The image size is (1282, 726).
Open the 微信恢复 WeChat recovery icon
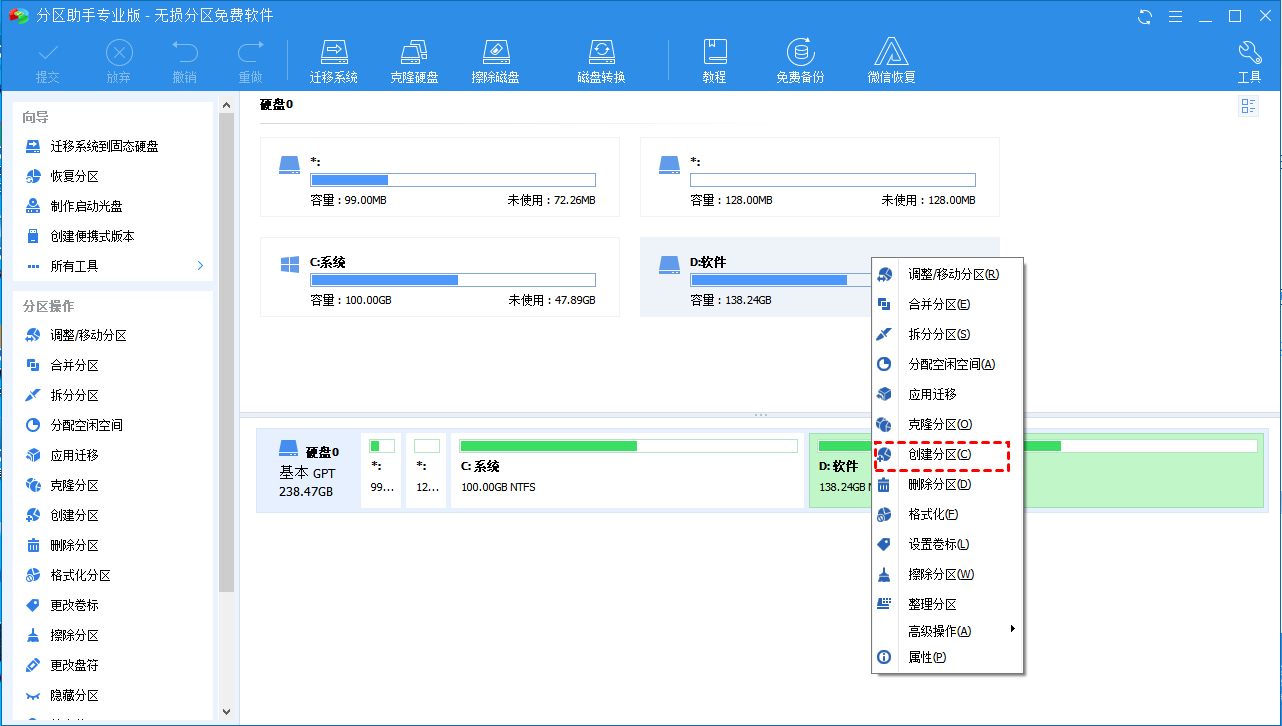click(891, 61)
